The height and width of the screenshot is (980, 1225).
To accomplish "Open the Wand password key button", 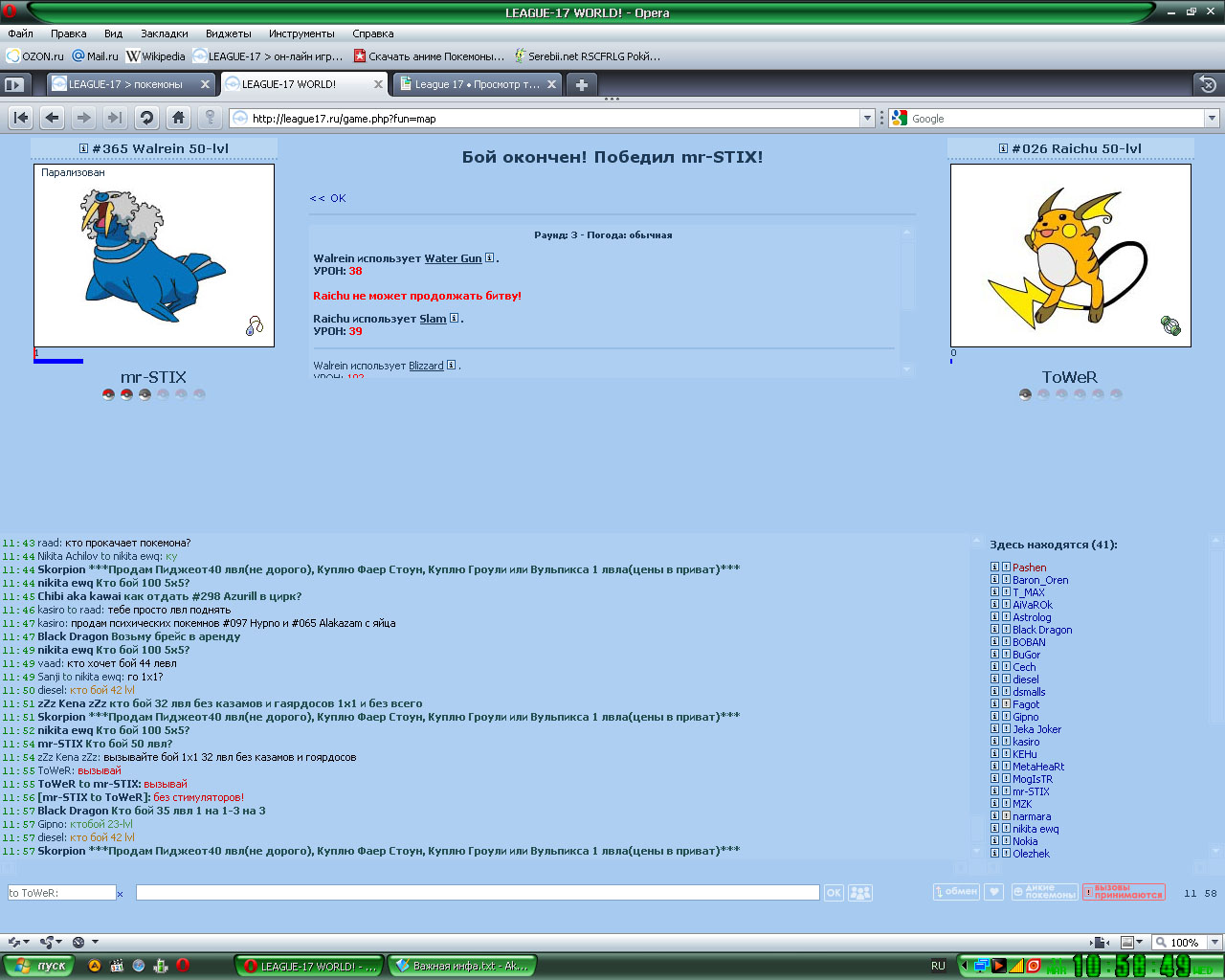I will point(210,118).
